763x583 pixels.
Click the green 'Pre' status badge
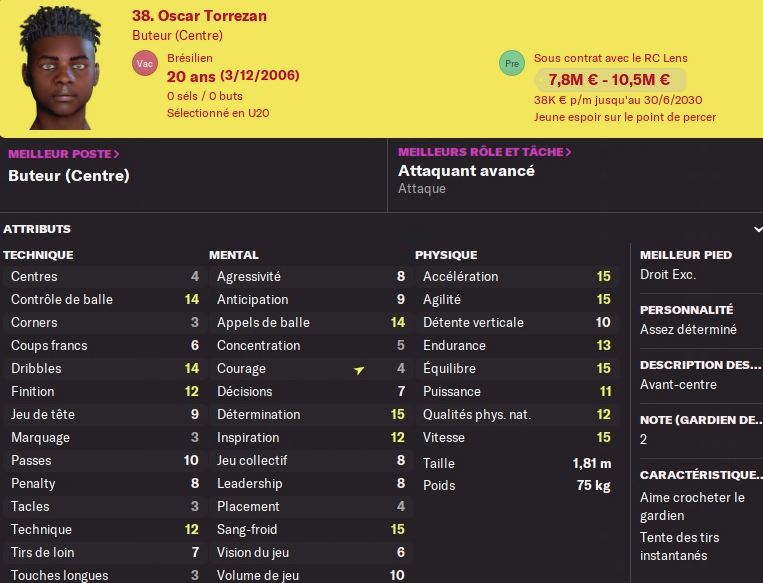[511, 64]
